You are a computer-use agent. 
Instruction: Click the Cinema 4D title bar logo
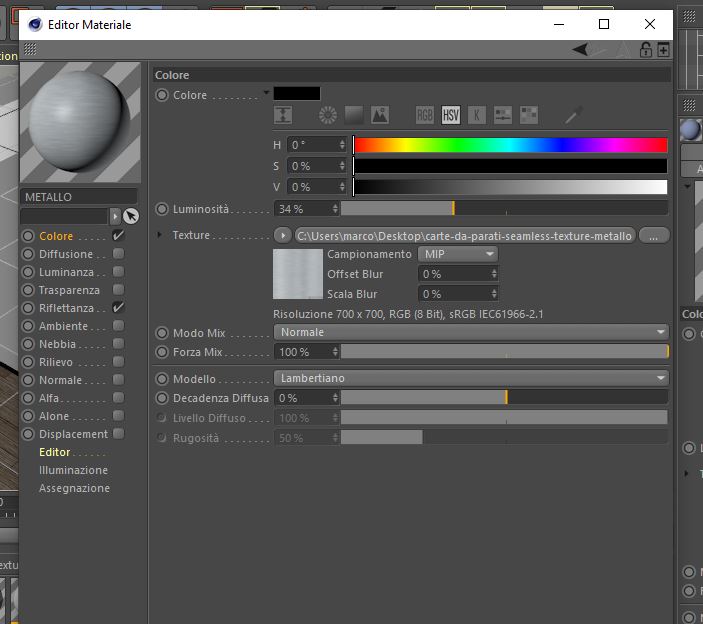pyautogui.click(x=35, y=24)
